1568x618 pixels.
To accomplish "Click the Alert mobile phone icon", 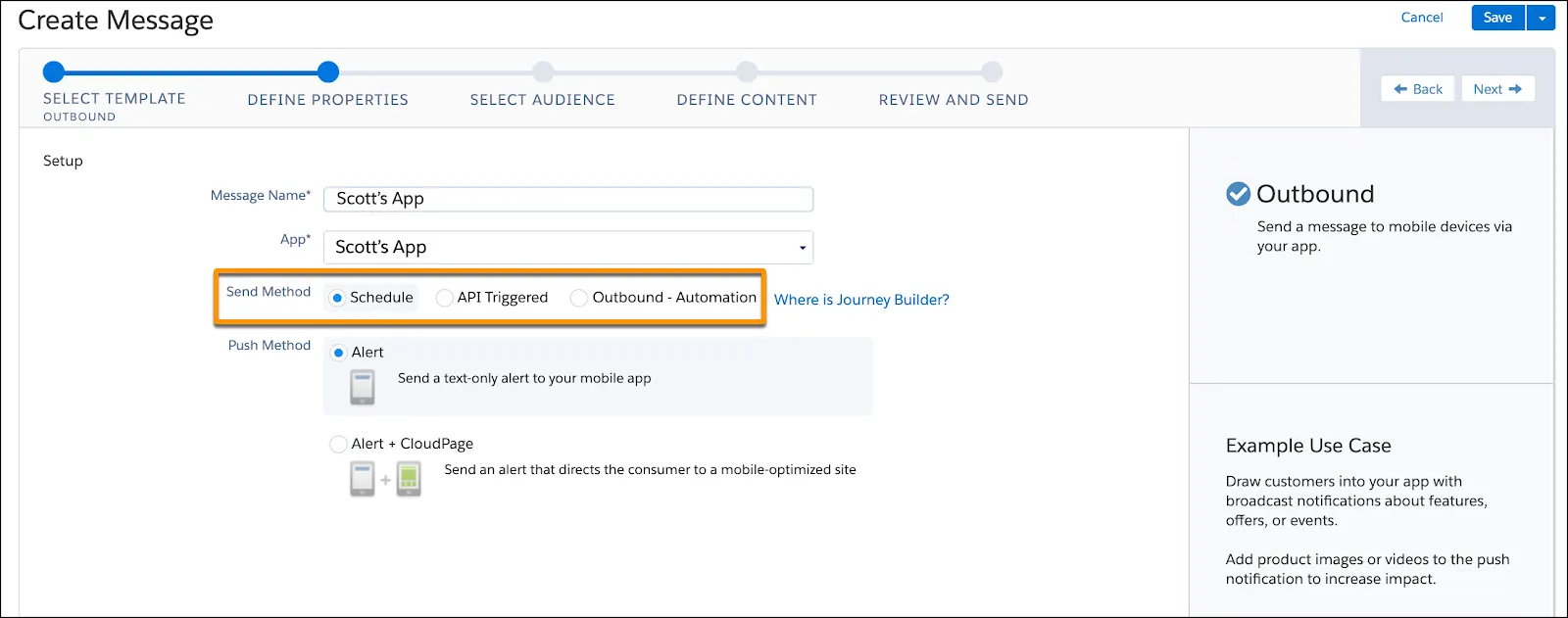I will (363, 387).
